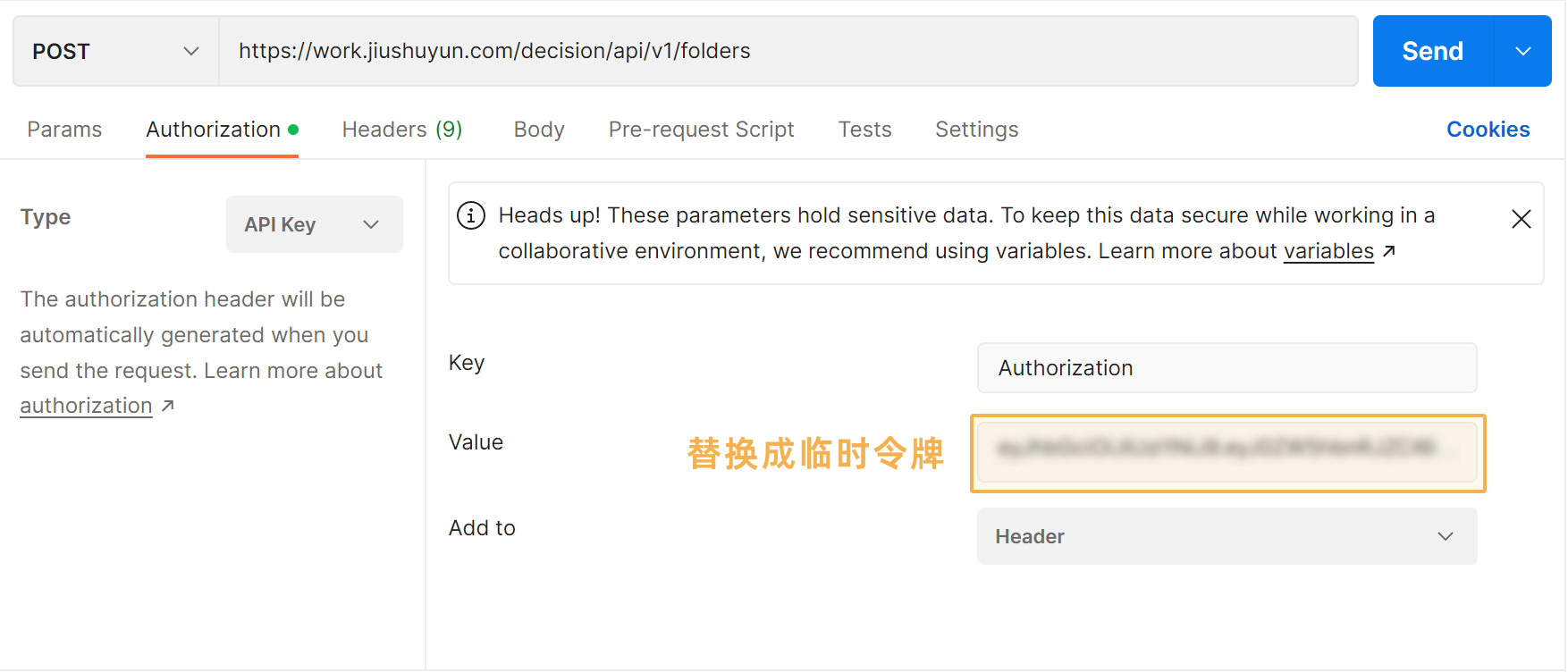Open the Send button dropdown arrow

coord(1522,52)
